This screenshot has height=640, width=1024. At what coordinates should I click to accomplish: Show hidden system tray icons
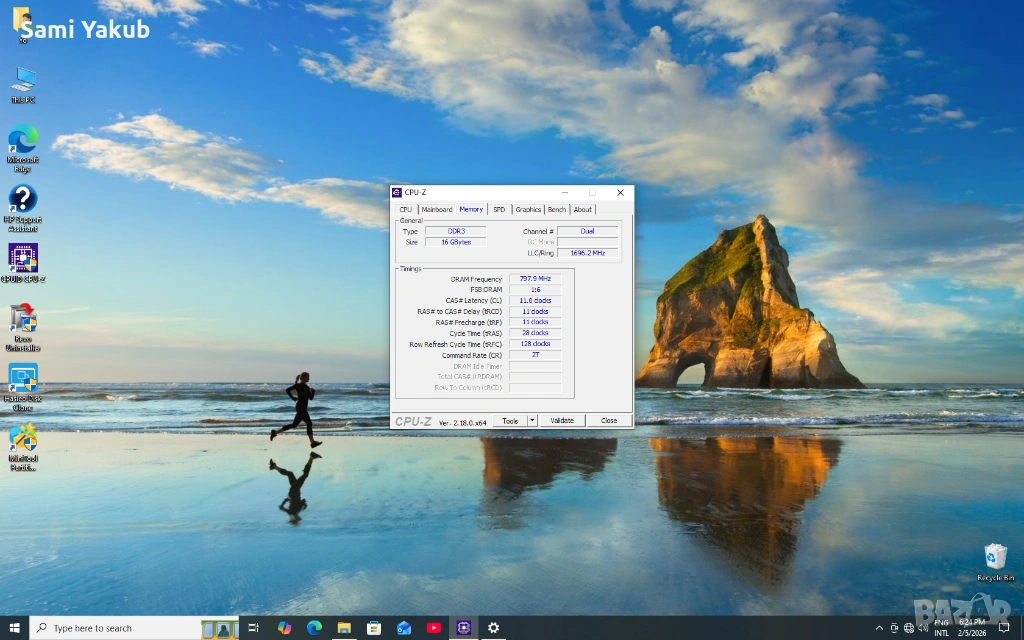click(x=879, y=628)
